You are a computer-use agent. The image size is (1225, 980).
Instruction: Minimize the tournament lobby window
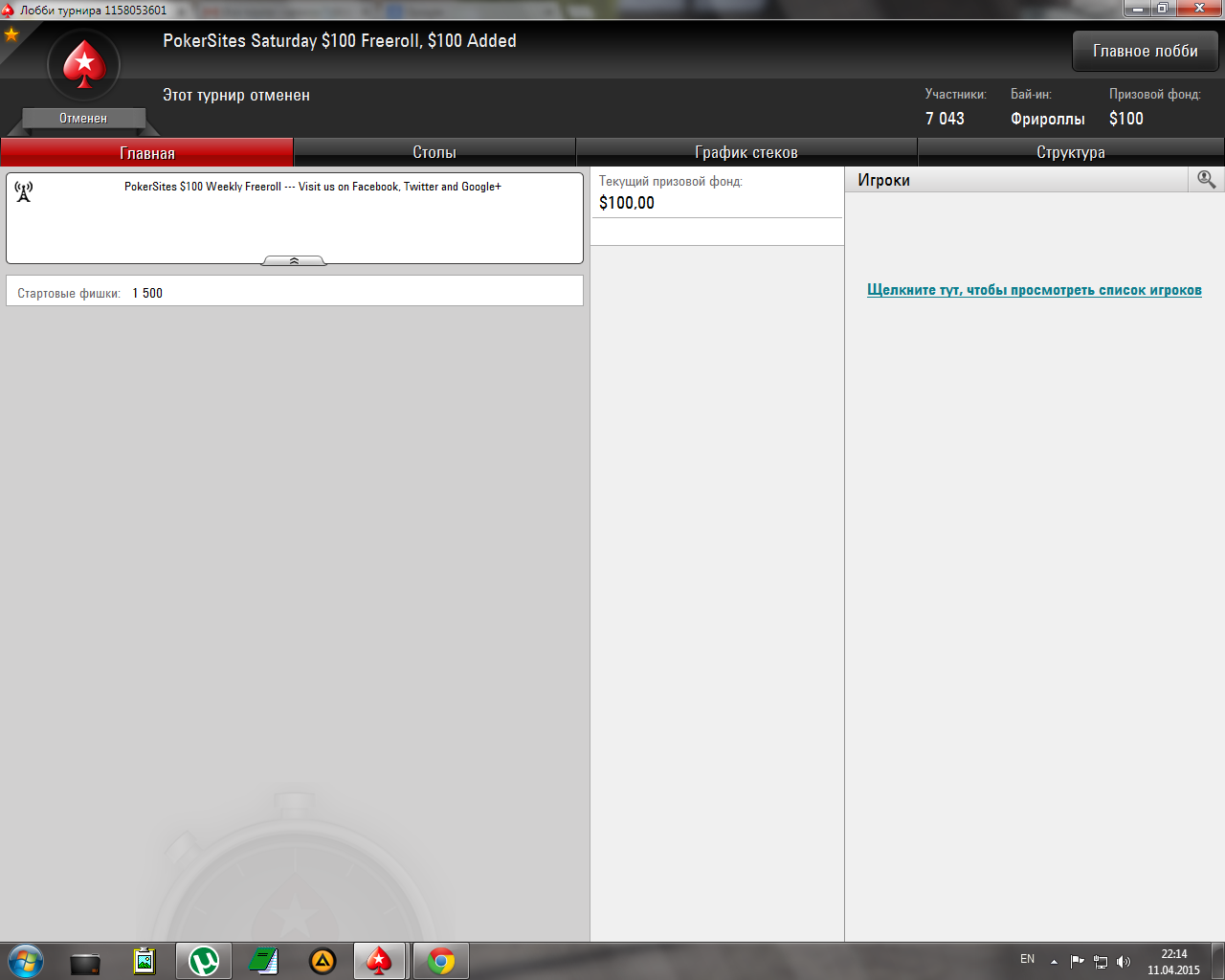pyautogui.click(x=1137, y=9)
